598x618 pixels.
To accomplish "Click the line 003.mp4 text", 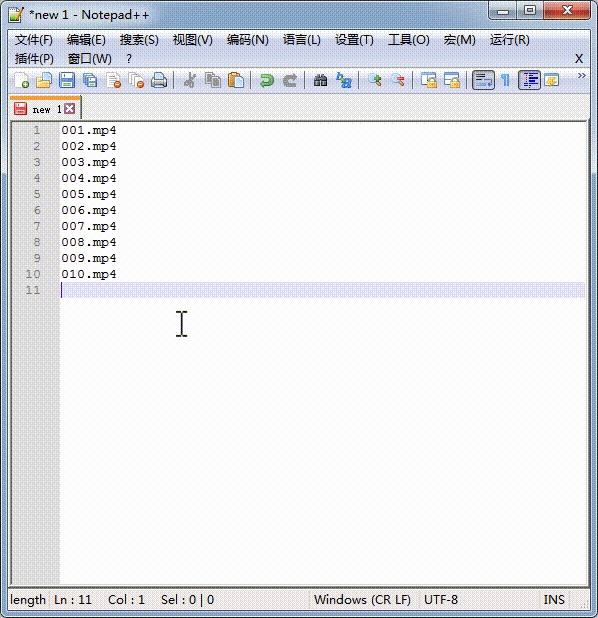I will point(89,162).
